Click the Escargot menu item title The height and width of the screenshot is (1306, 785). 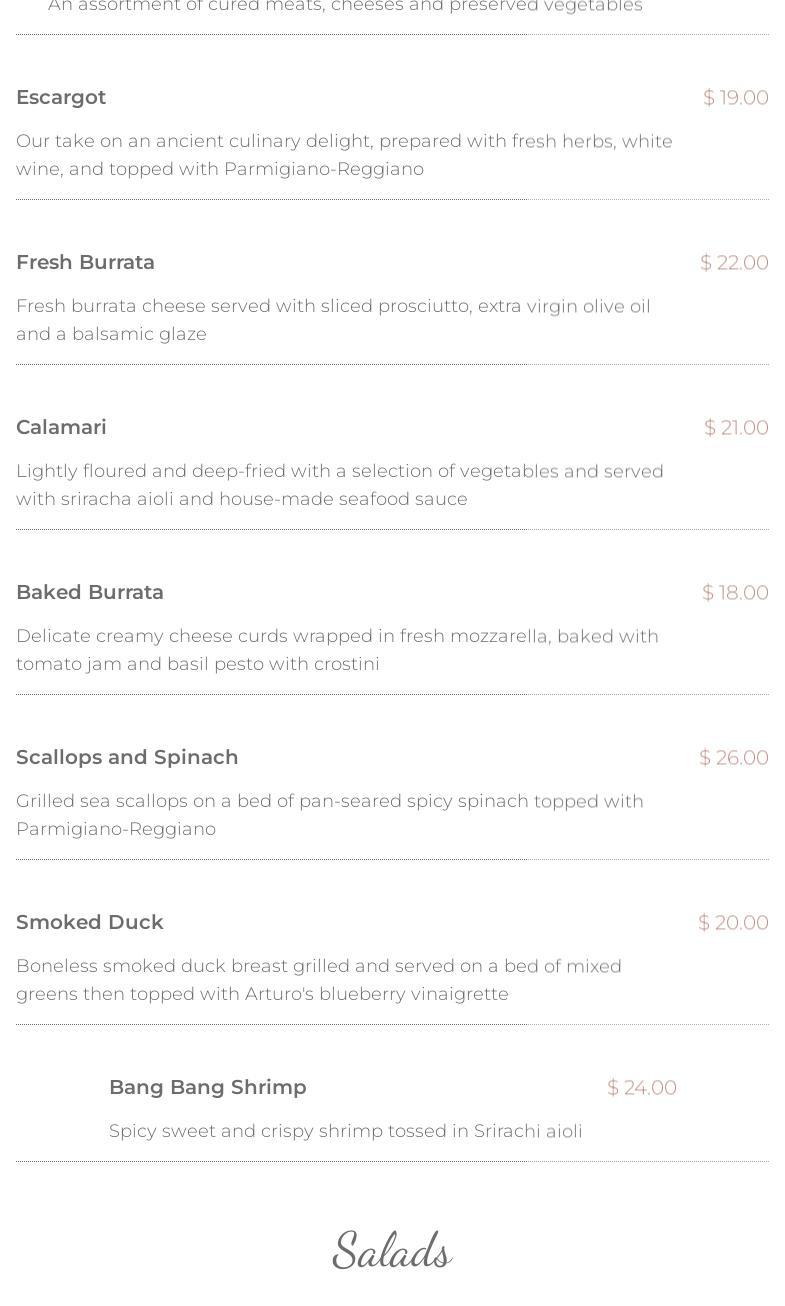(61, 97)
